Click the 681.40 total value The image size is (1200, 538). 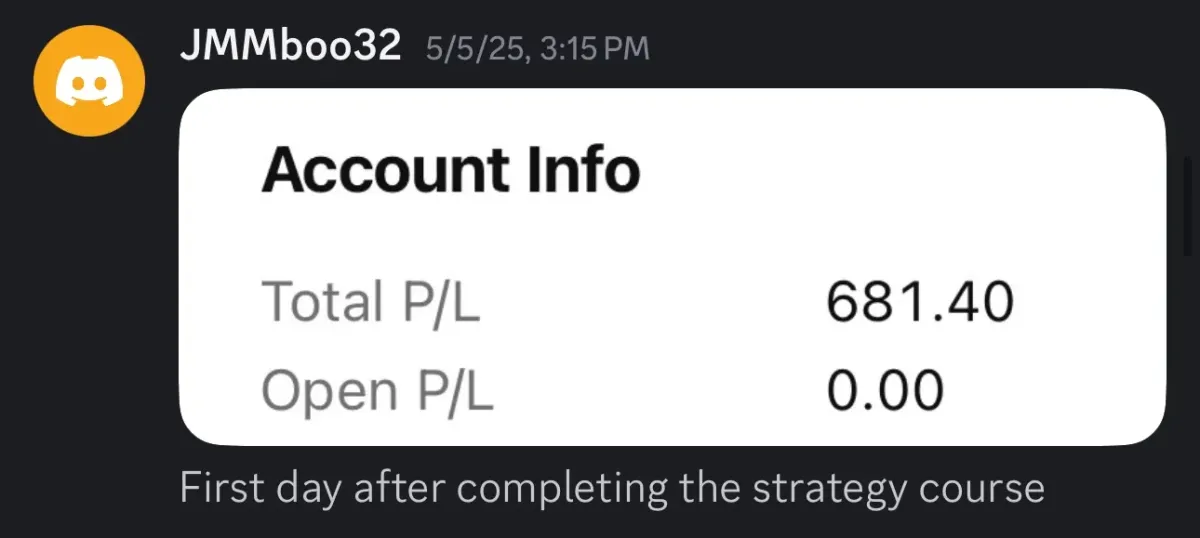click(920, 302)
